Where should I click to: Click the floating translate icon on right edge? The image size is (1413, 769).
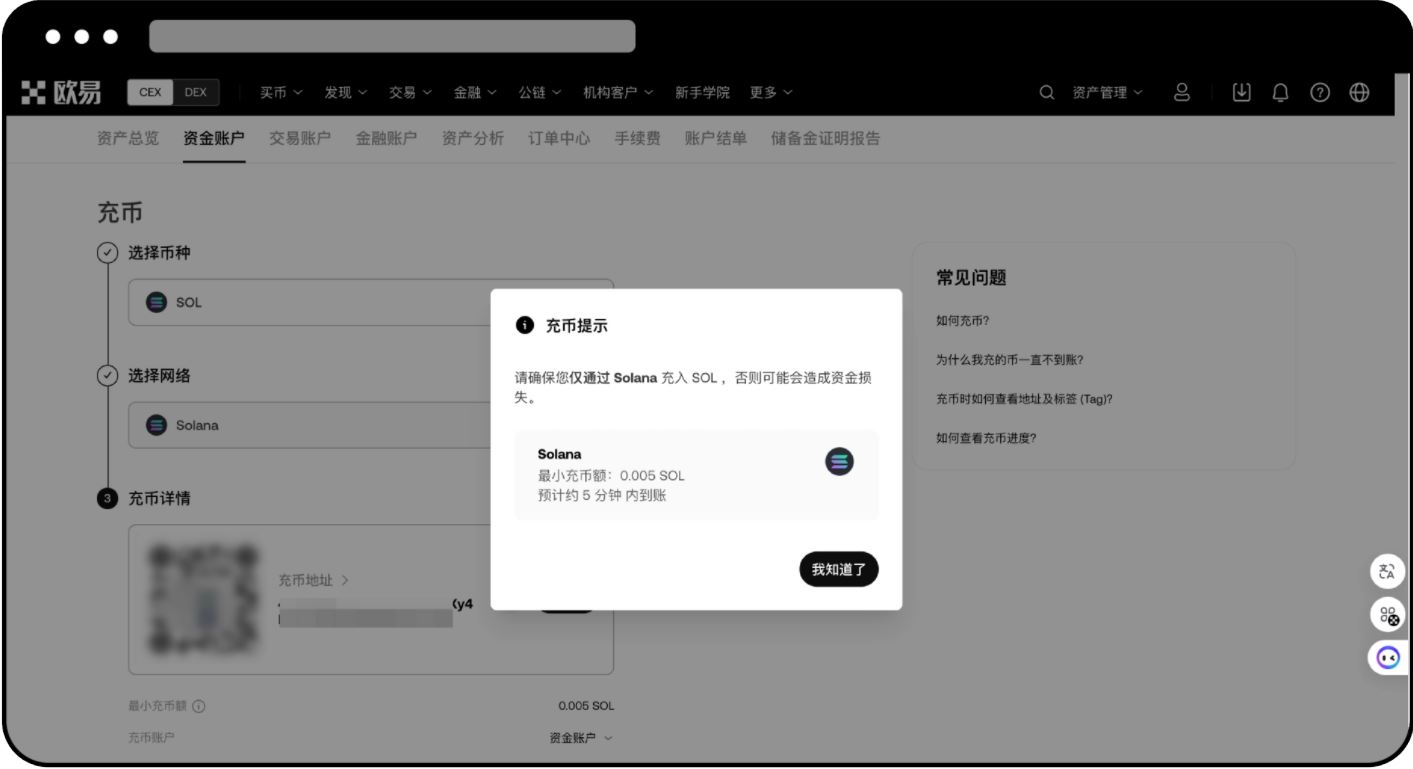[1386, 572]
